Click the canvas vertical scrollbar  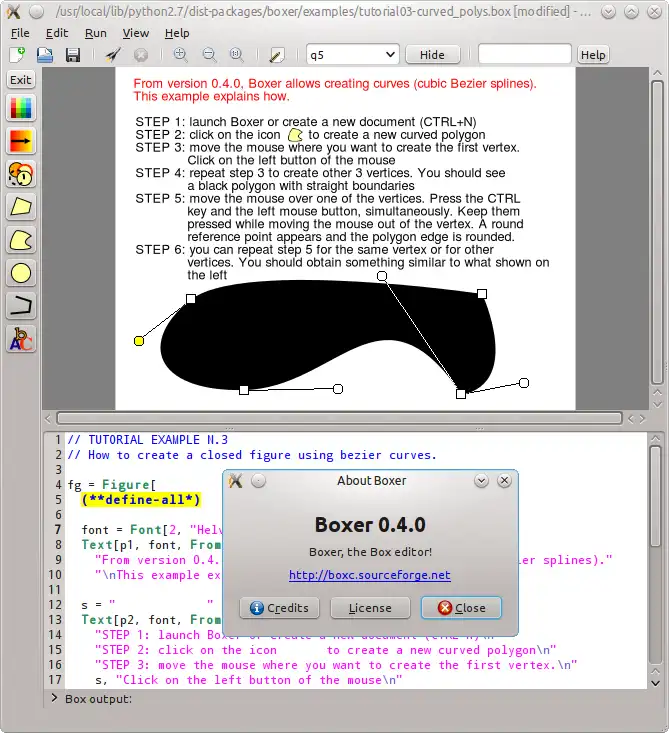[657, 232]
